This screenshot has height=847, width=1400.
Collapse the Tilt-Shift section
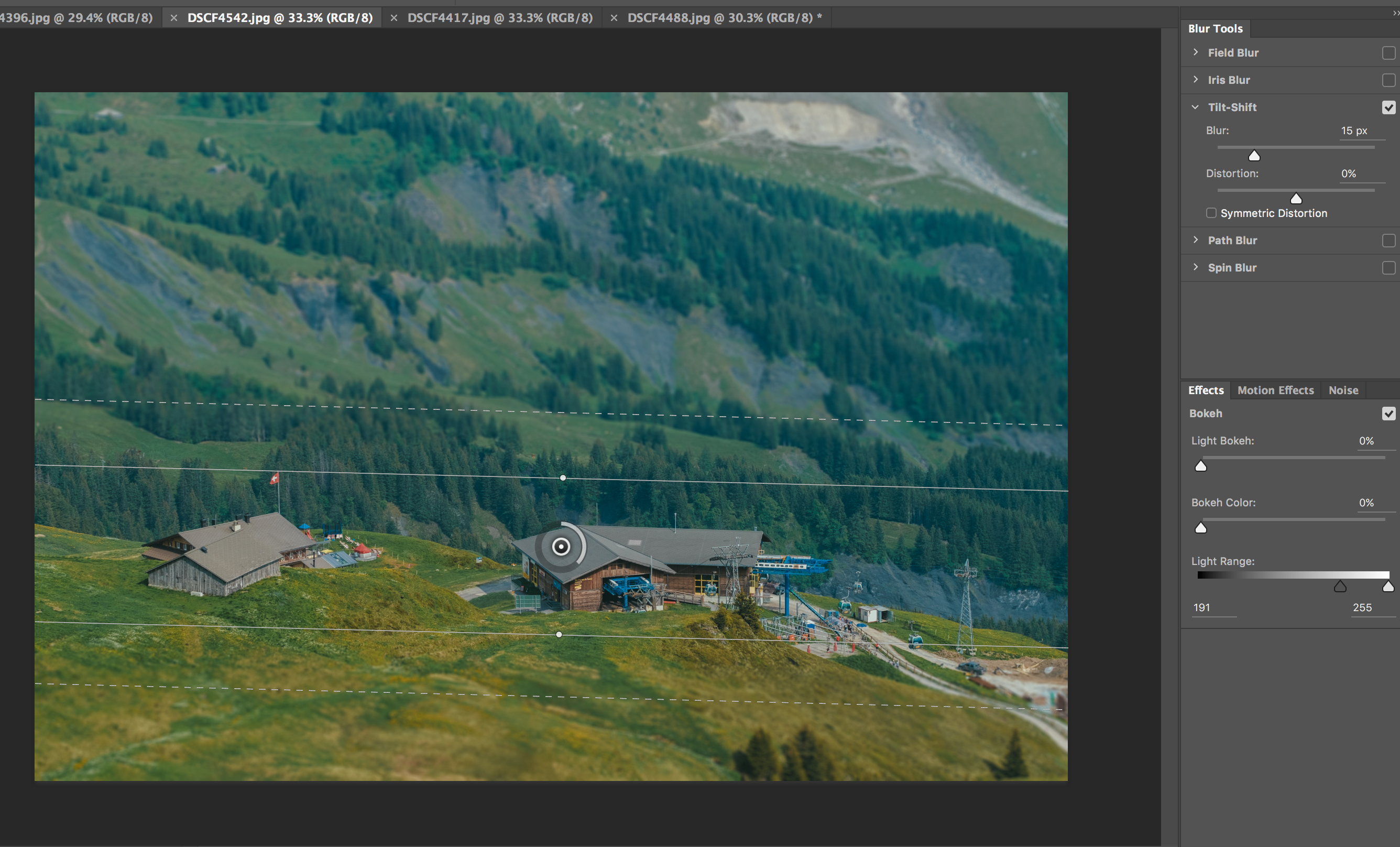click(1196, 107)
